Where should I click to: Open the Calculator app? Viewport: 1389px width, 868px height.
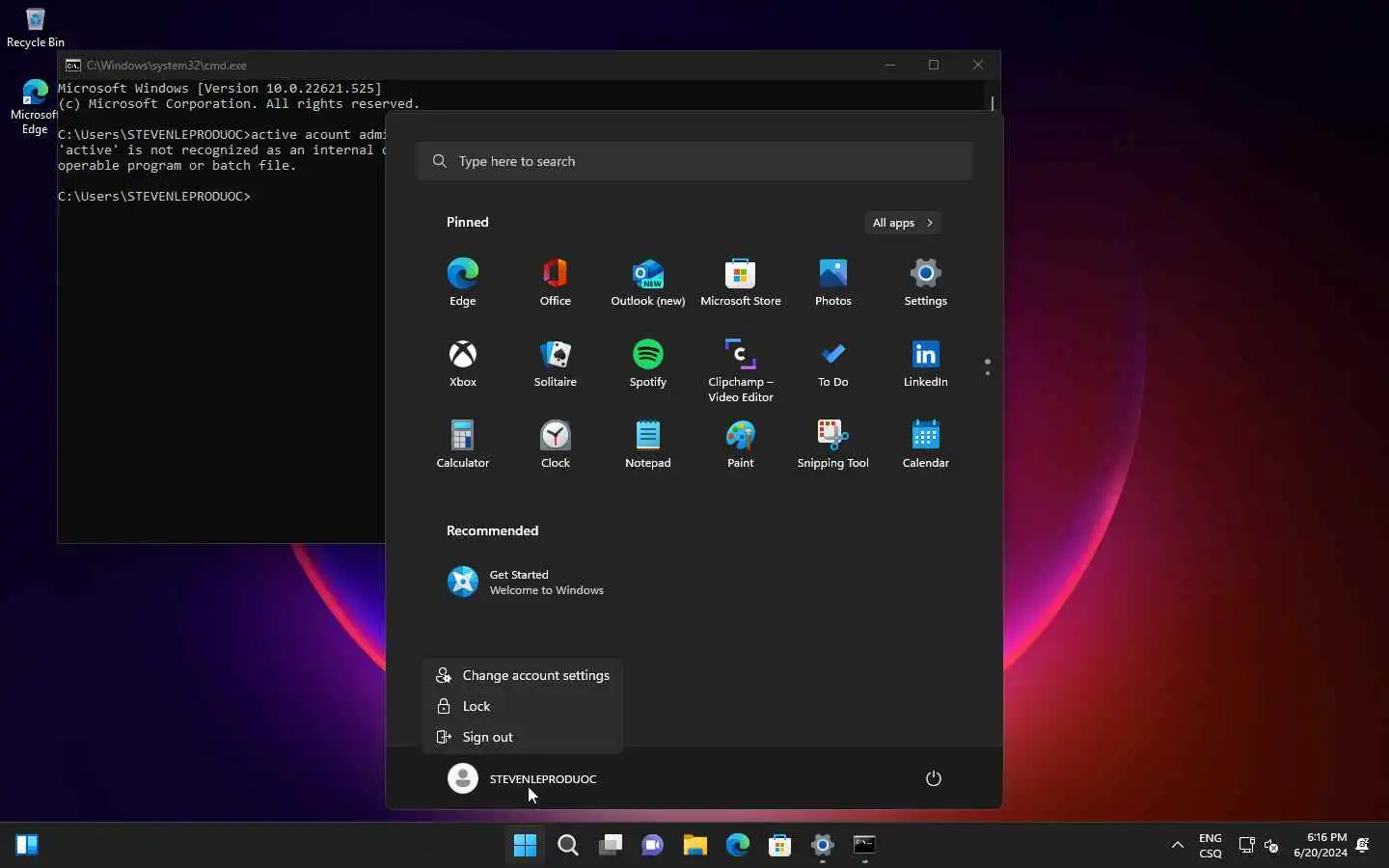(463, 445)
